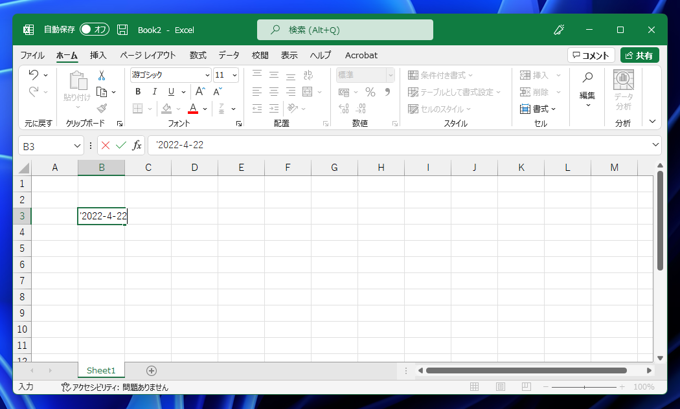Screen dimensions: 680x409
Task: Open the Name Box dropdown arrow
Action: 77,146
